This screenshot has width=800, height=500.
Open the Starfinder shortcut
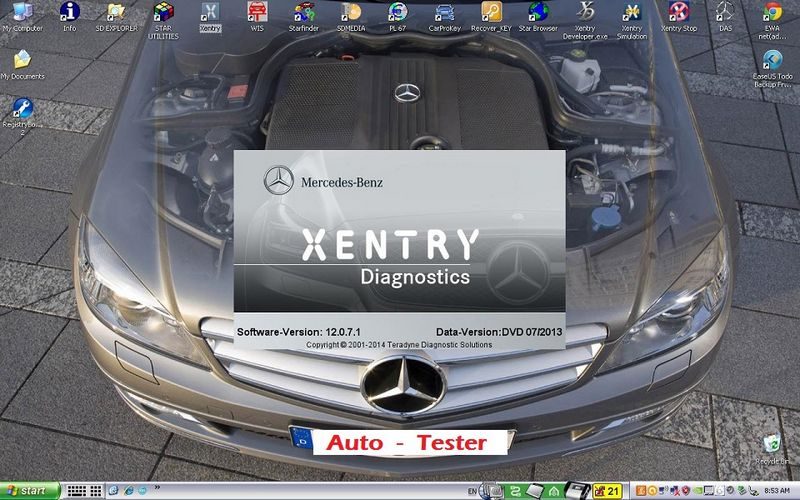point(304,17)
